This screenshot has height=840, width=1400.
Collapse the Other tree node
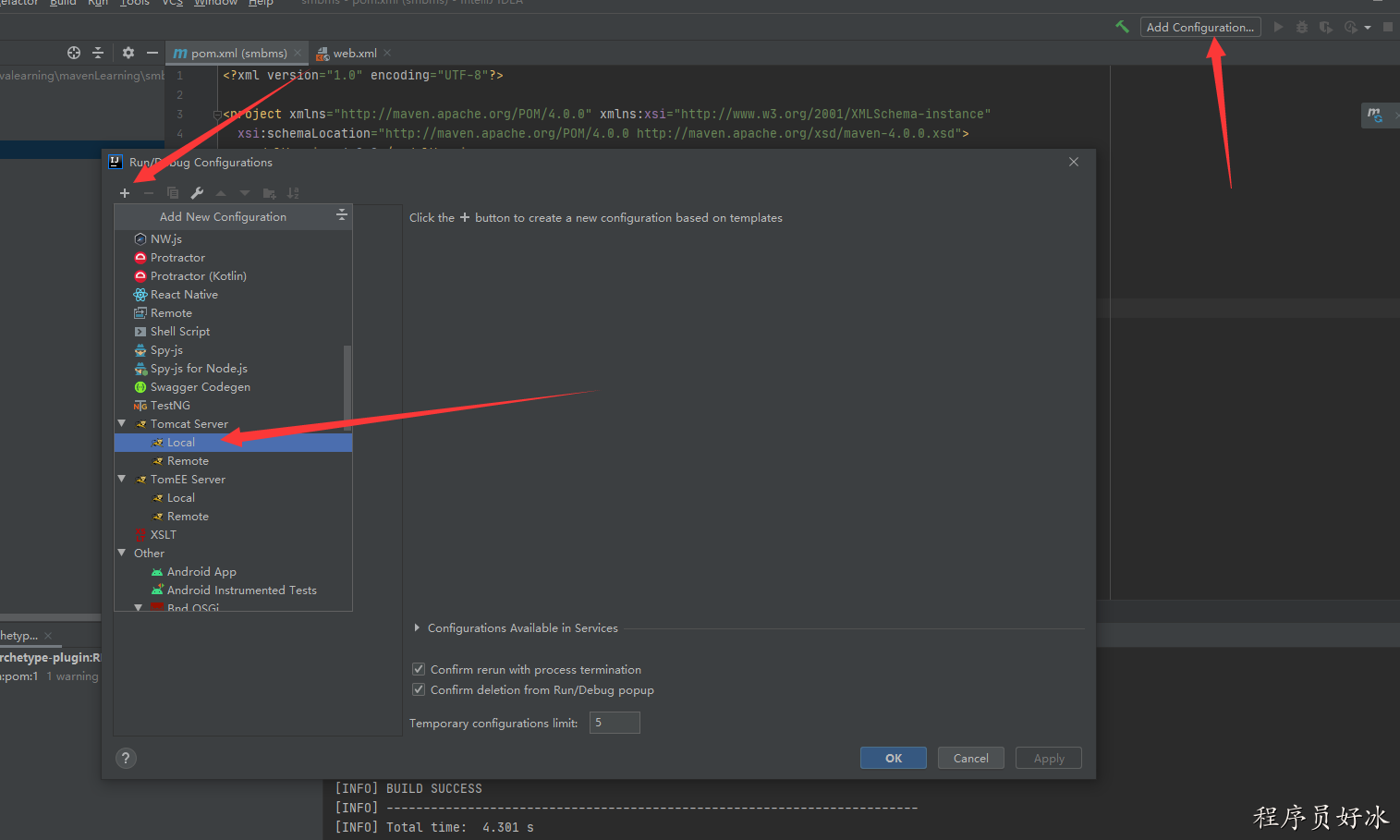122,553
